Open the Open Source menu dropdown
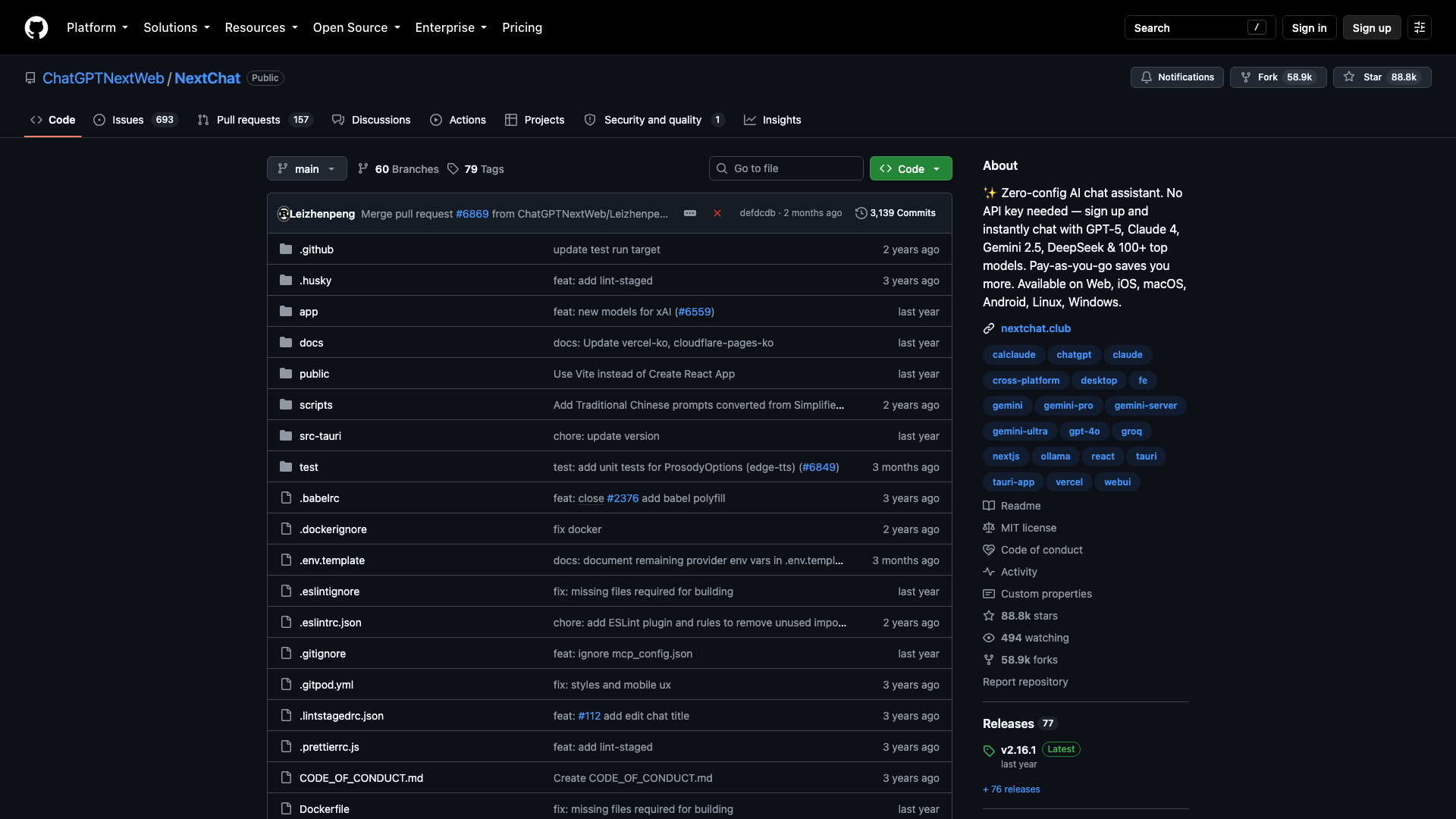 pos(356,27)
